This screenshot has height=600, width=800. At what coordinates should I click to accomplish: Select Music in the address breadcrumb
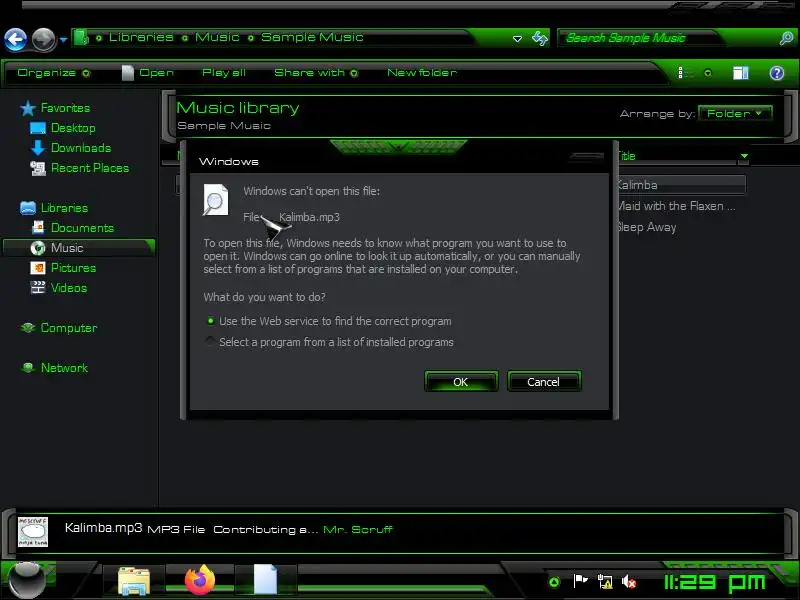(217, 37)
